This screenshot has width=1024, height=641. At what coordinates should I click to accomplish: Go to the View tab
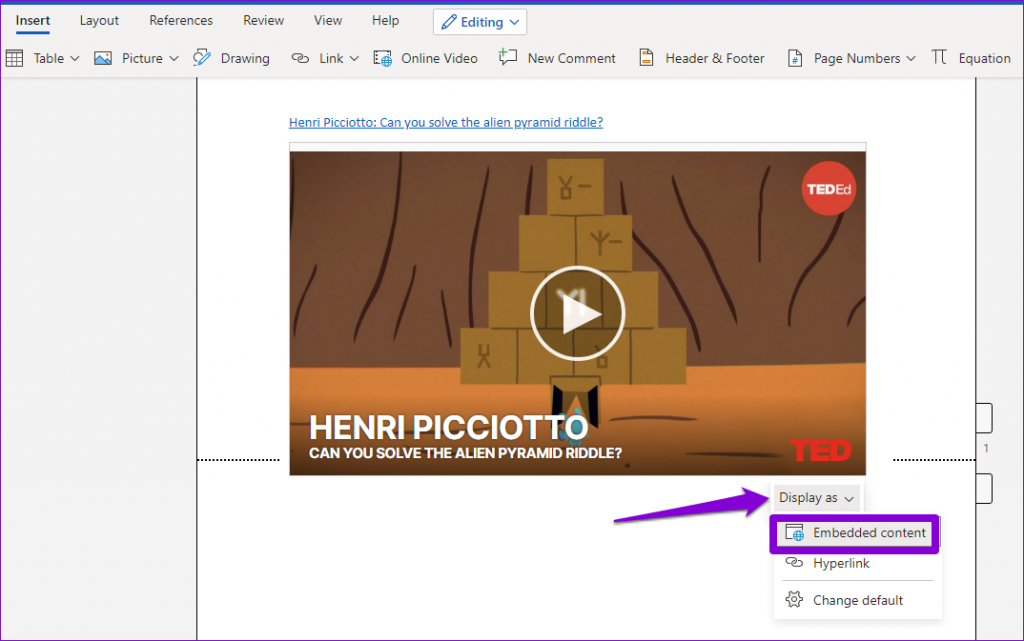pos(328,20)
